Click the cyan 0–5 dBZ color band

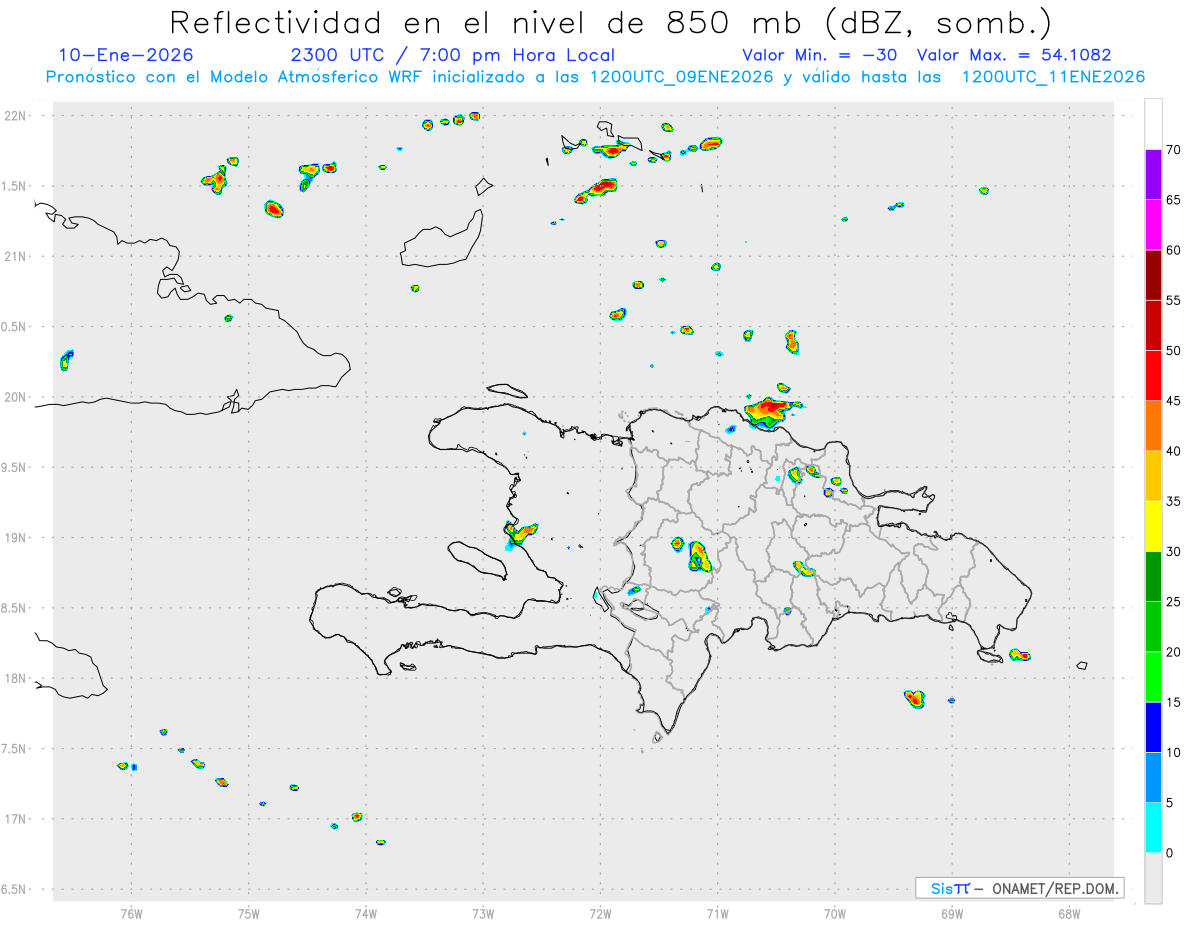1153,828
